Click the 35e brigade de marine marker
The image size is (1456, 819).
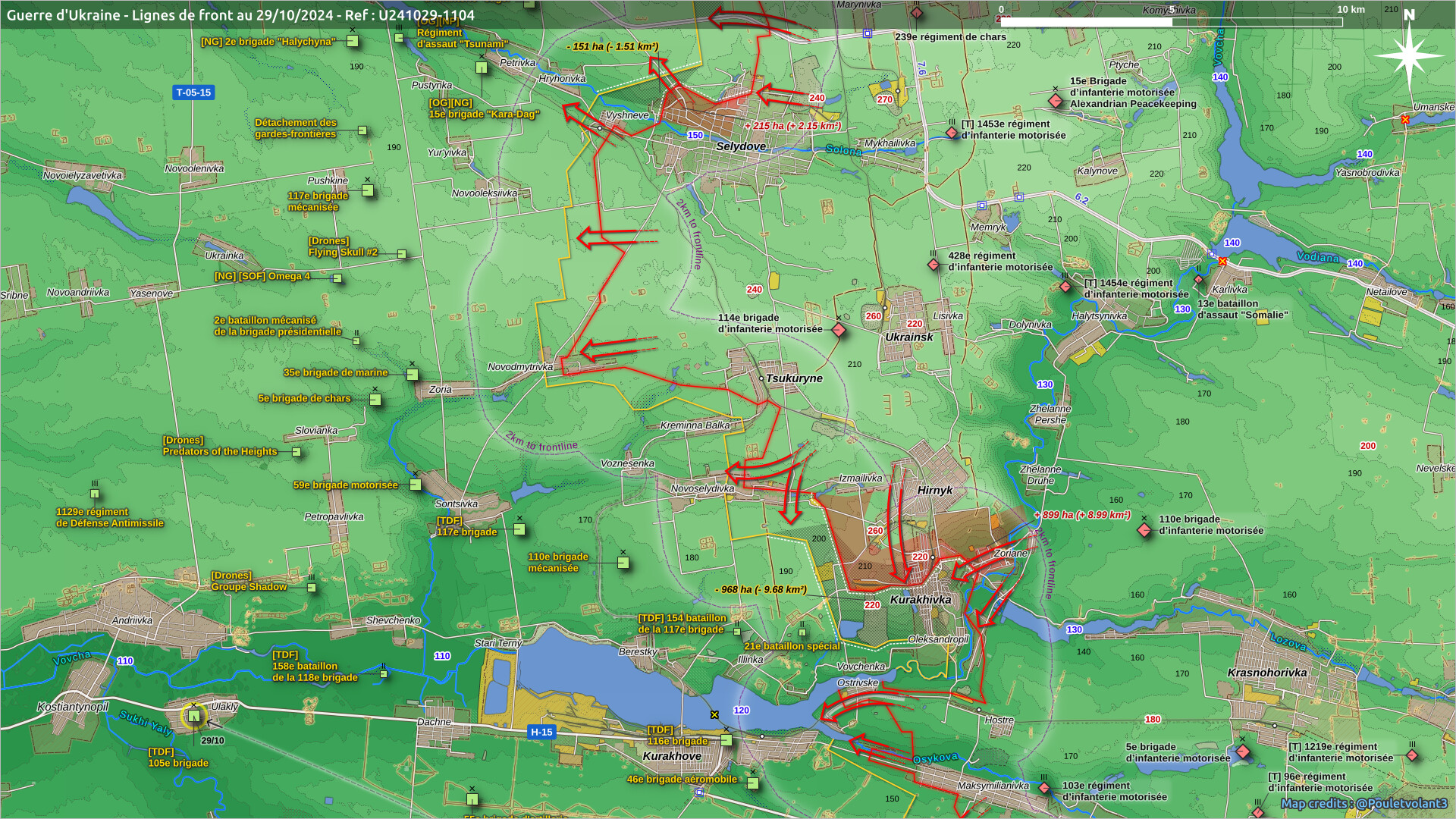[x=413, y=375]
